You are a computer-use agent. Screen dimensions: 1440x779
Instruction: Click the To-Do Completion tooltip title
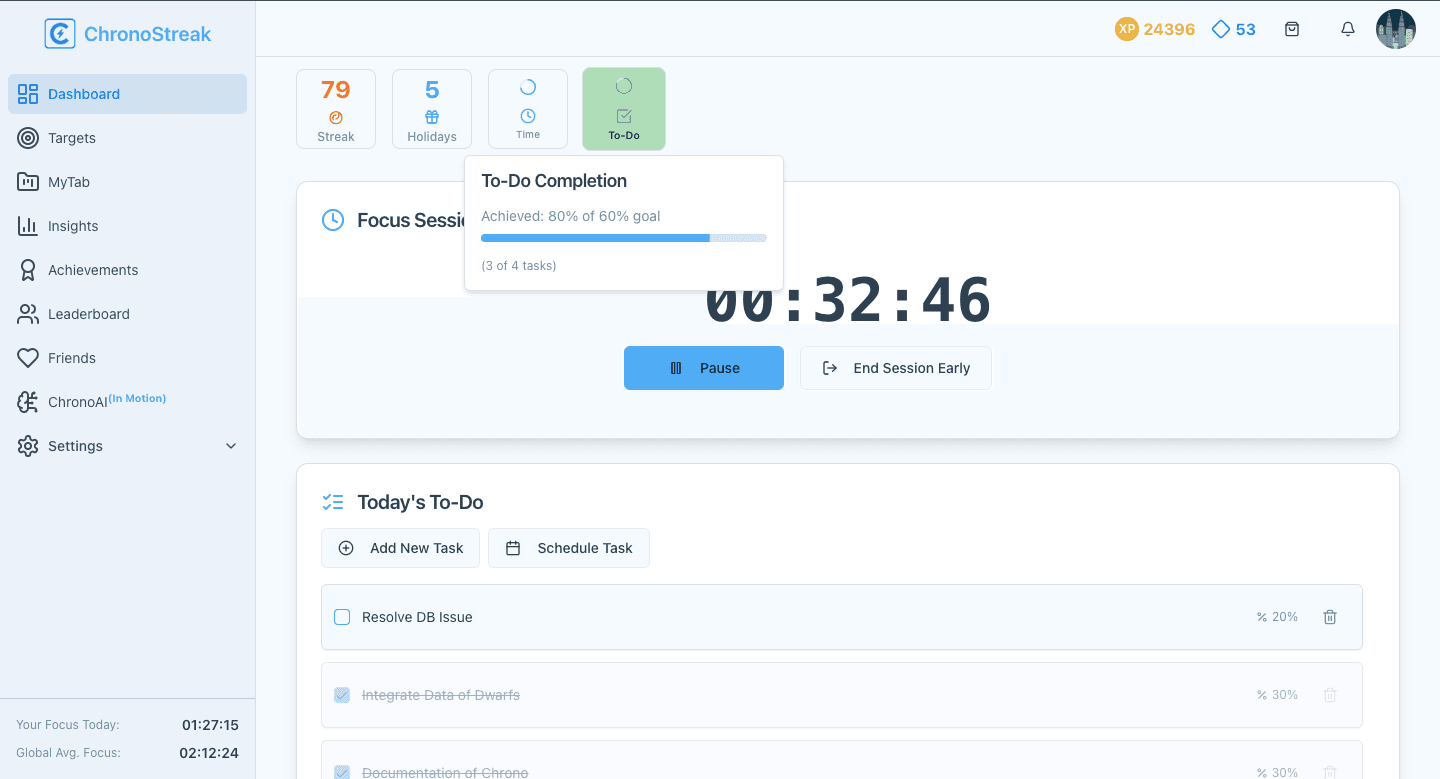[554, 181]
